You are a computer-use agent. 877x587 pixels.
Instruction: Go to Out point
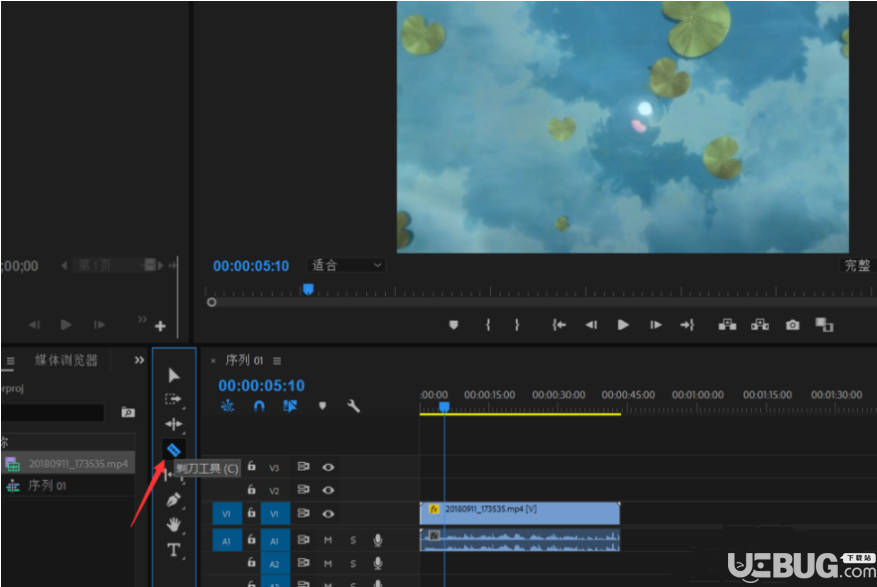tap(687, 325)
